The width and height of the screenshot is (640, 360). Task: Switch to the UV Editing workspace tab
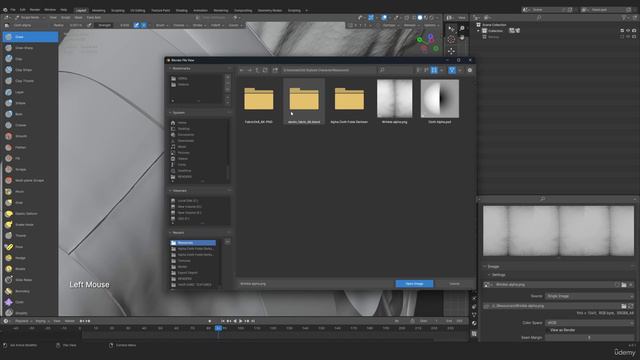138,10
